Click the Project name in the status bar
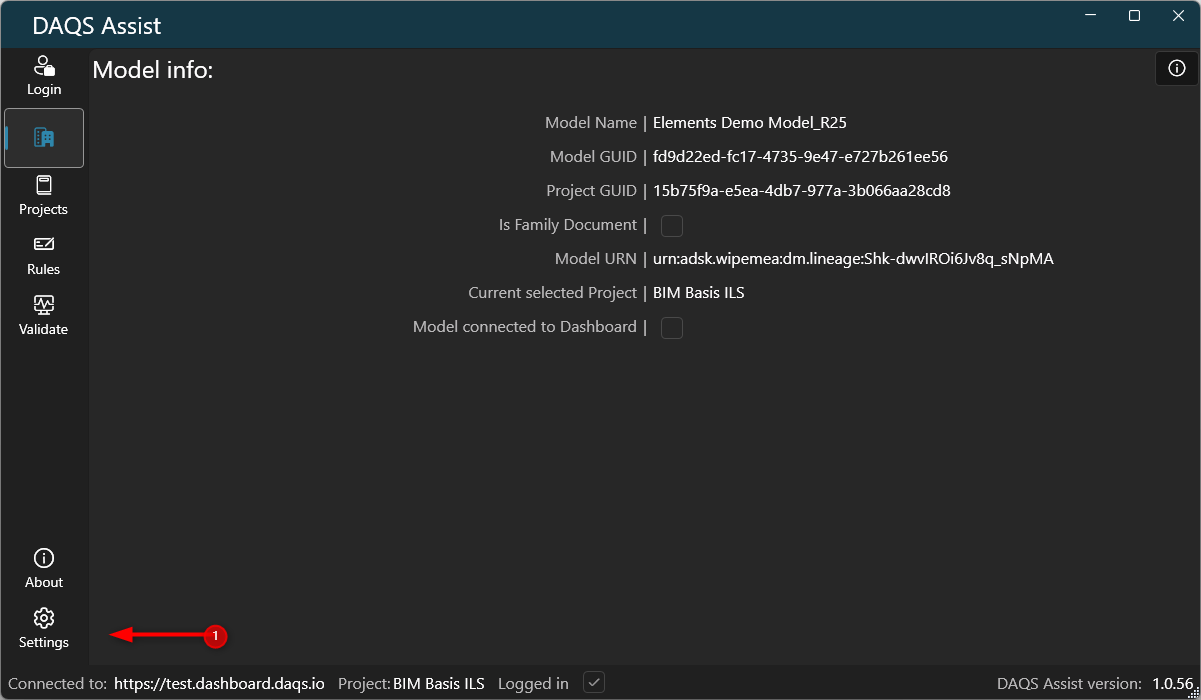This screenshot has width=1201, height=700. coord(438,684)
